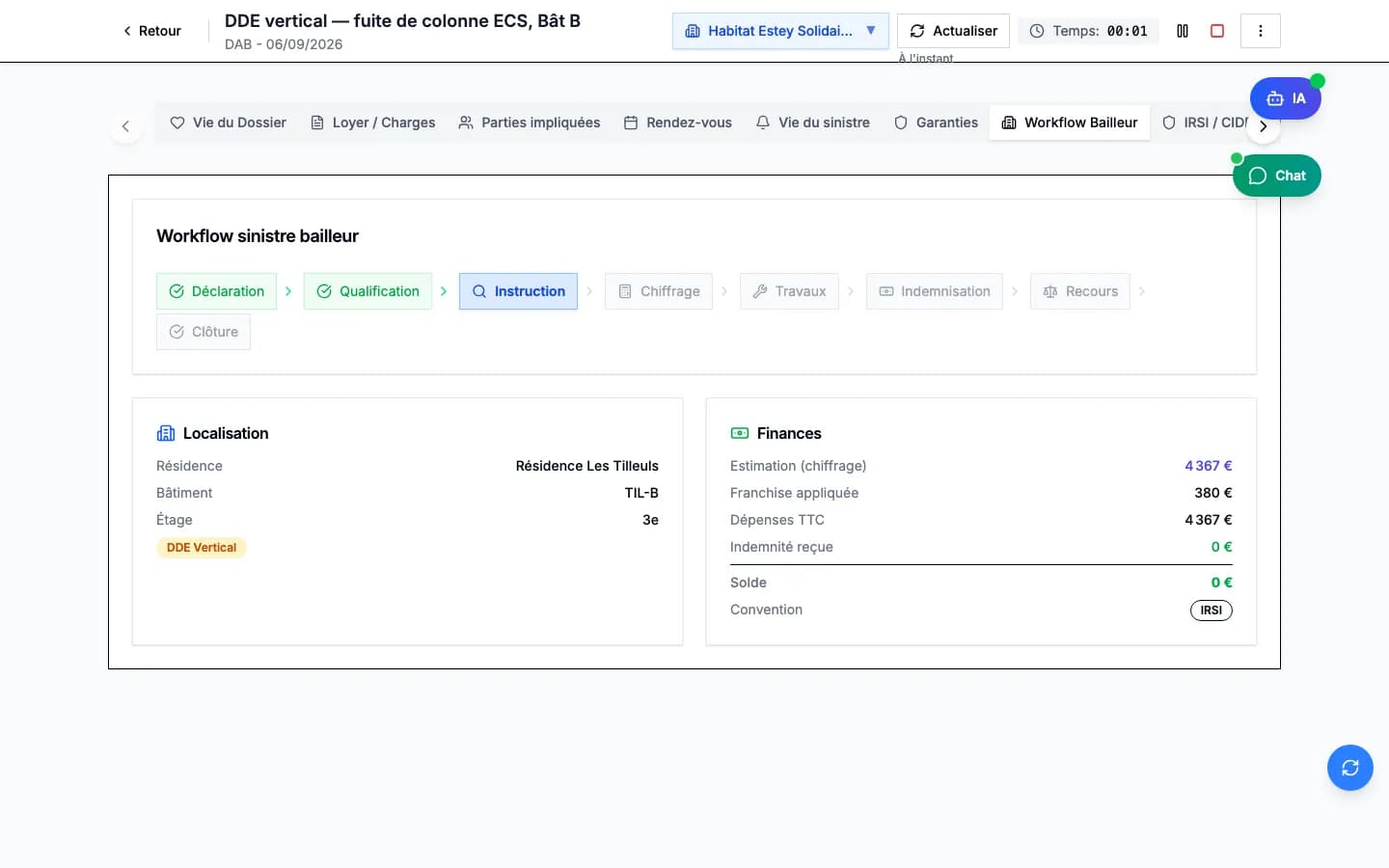Stop the timer with the red square icon
The width and height of the screenshot is (1389, 868).
pos(1217,31)
